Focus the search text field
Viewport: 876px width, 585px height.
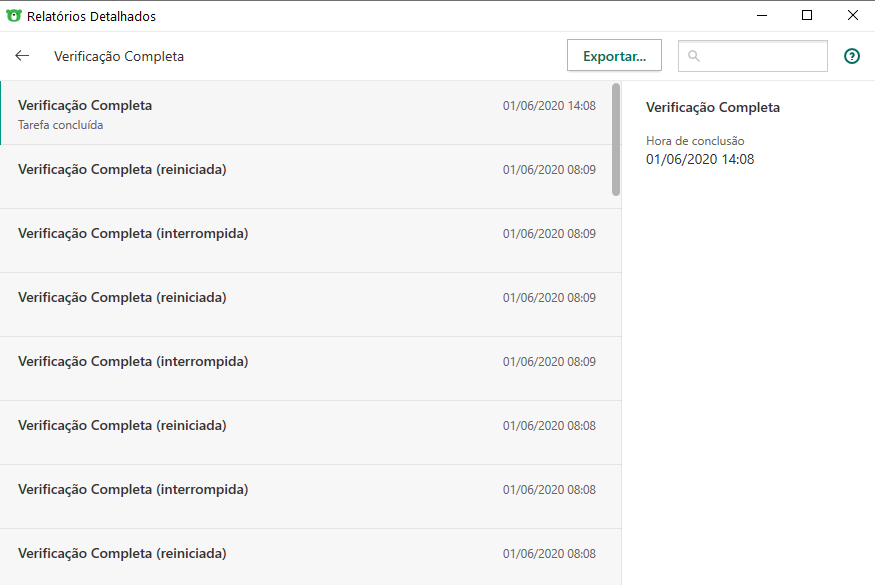click(x=762, y=57)
